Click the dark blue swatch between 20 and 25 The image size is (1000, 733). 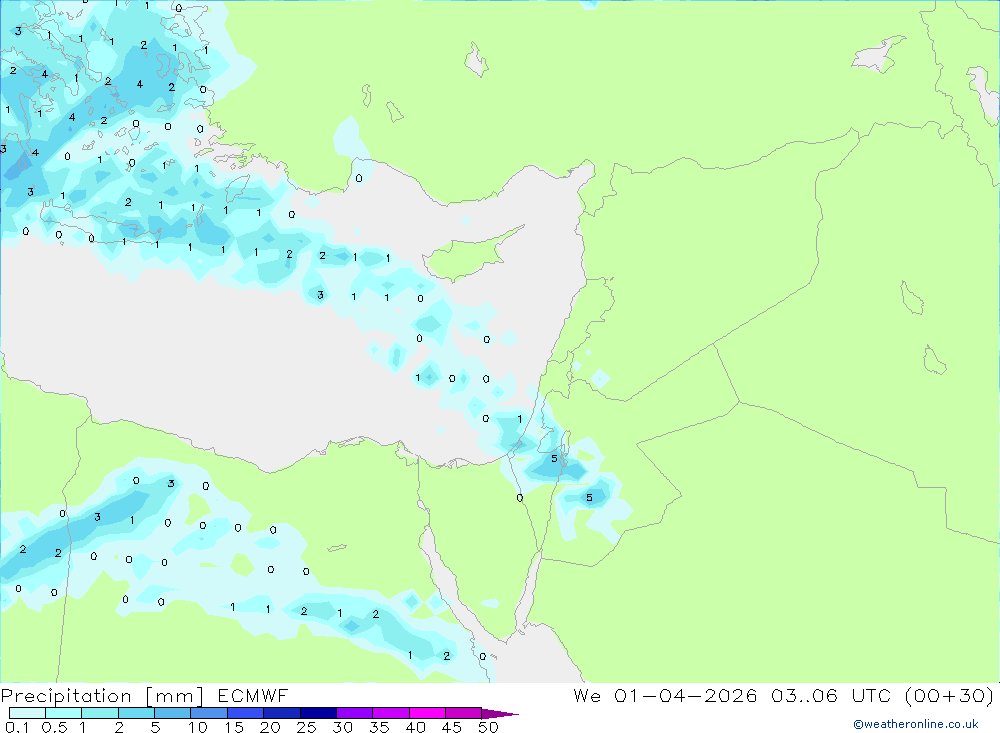[281, 713]
